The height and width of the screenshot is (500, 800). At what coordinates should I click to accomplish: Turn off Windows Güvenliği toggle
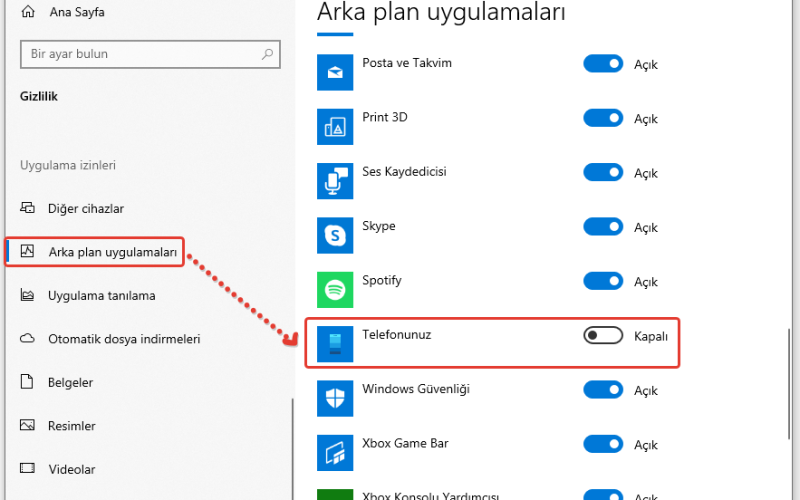click(x=603, y=390)
